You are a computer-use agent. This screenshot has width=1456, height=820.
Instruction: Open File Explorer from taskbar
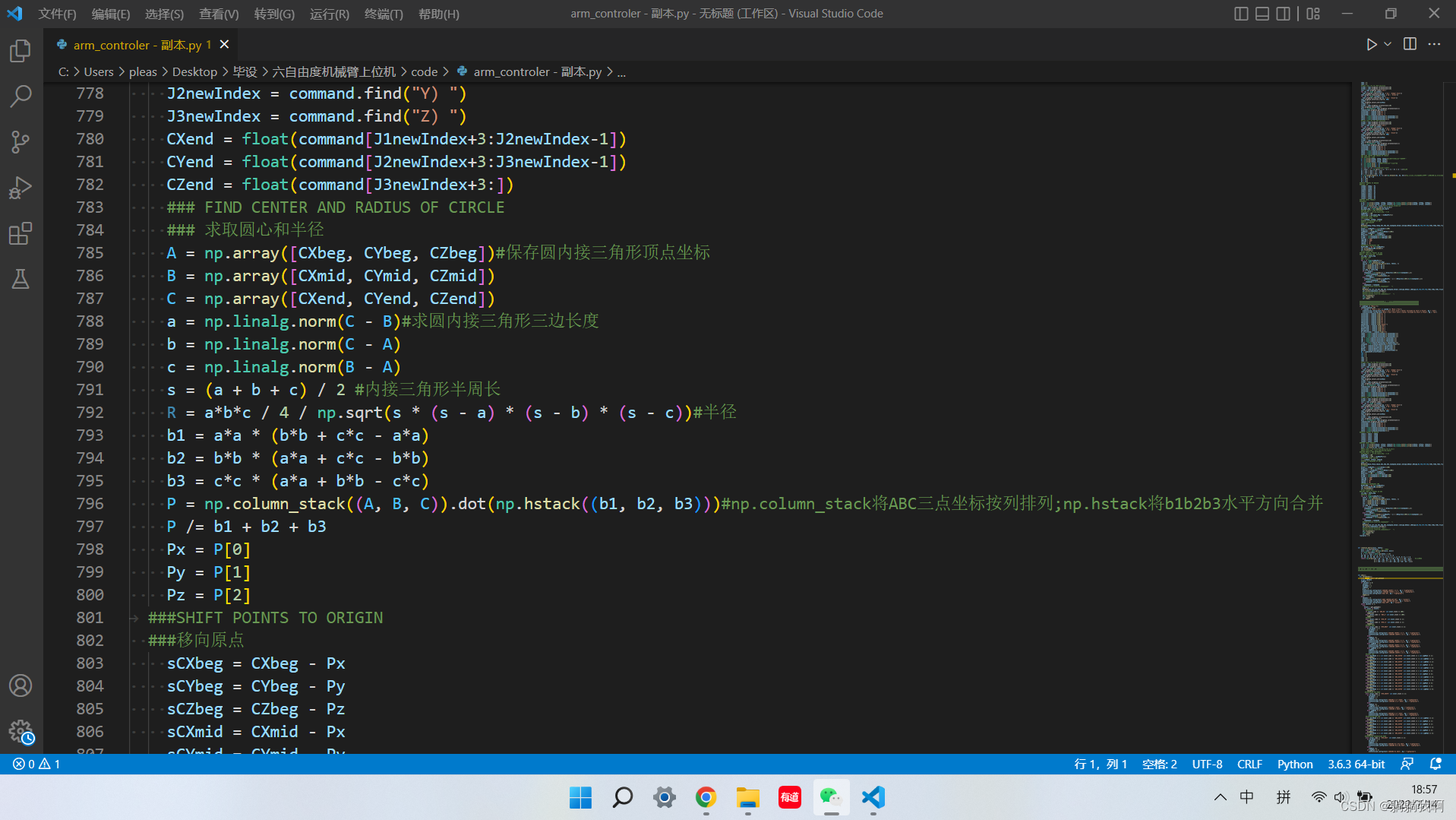click(x=748, y=797)
